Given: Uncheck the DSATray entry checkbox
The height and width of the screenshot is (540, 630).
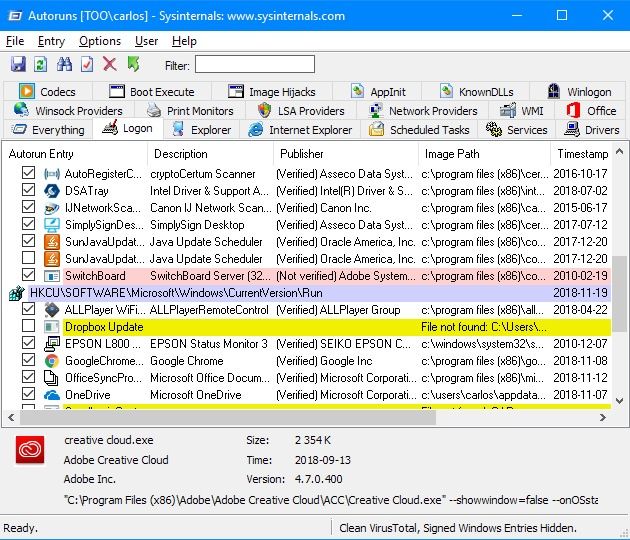Looking at the screenshot, I should pyautogui.click(x=28, y=190).
